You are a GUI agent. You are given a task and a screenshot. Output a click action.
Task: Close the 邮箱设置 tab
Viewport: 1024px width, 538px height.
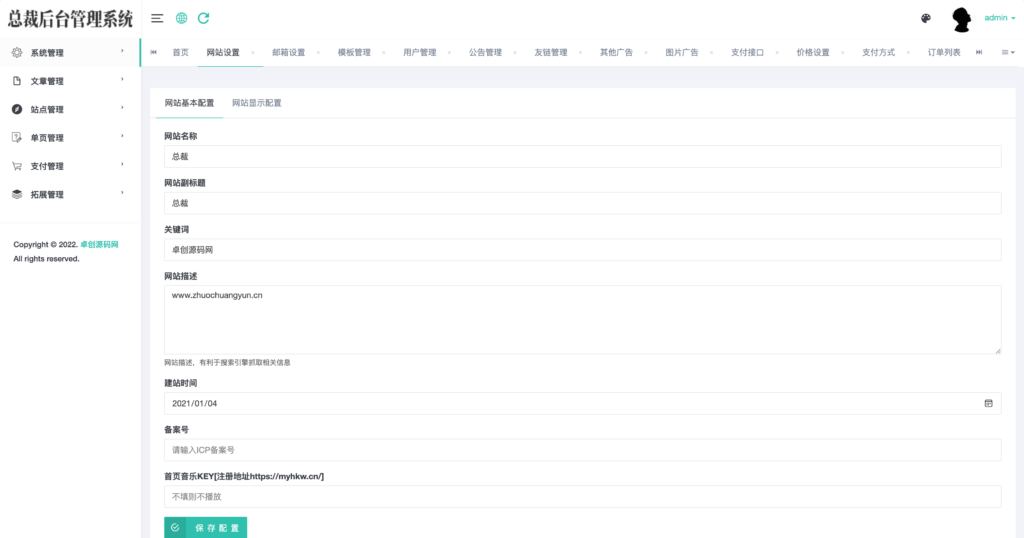point(318,52)
